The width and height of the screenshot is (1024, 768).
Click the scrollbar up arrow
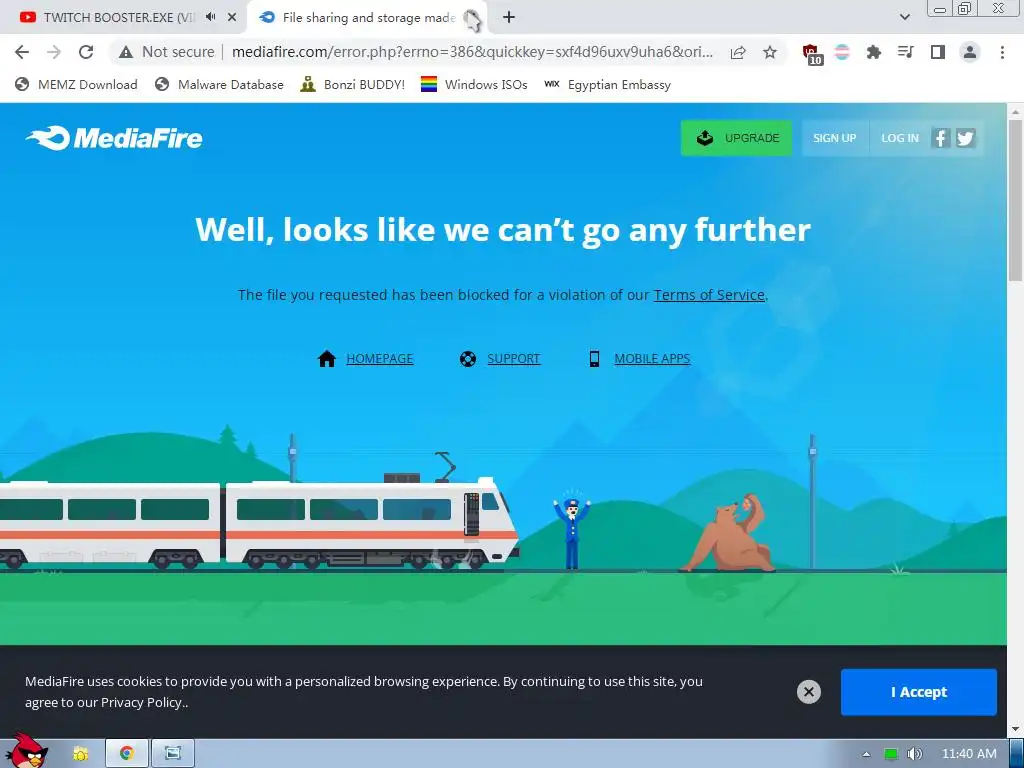click(x=1016, y=112)
